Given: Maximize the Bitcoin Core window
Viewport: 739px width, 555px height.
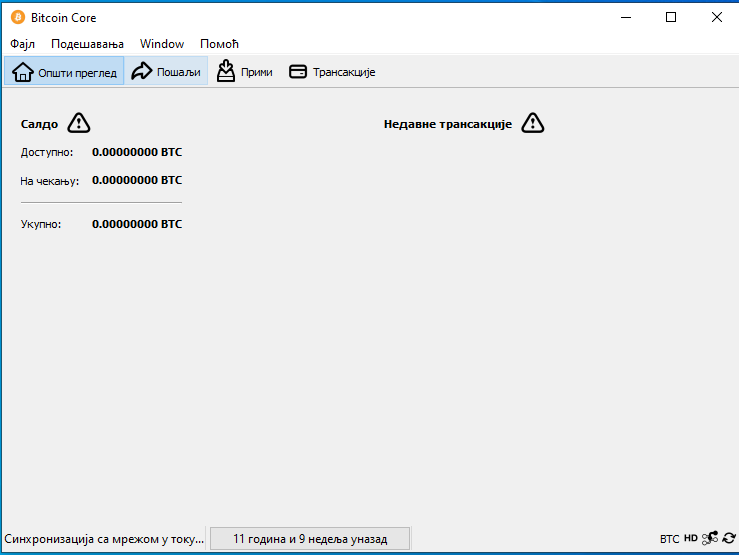Looking at the screenshot, I should 671,17.
